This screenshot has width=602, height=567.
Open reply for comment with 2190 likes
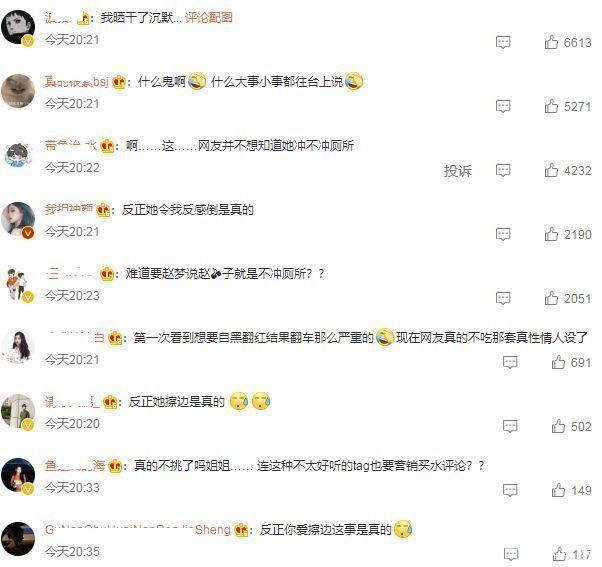click(x=503, y=234)
